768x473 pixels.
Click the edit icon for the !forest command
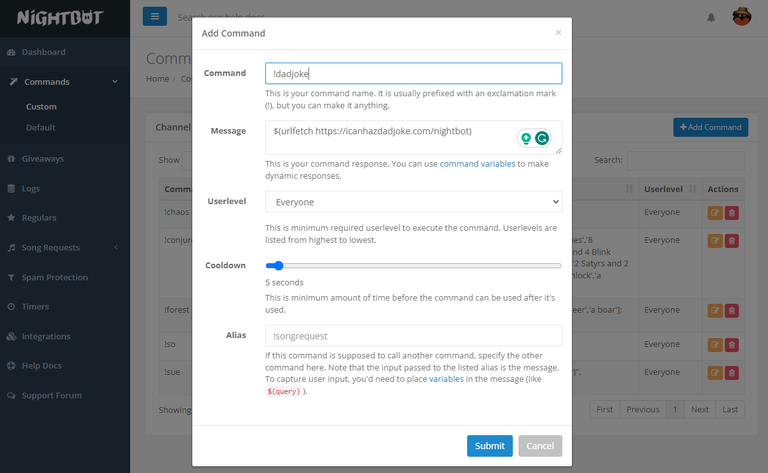pos(715,311)
